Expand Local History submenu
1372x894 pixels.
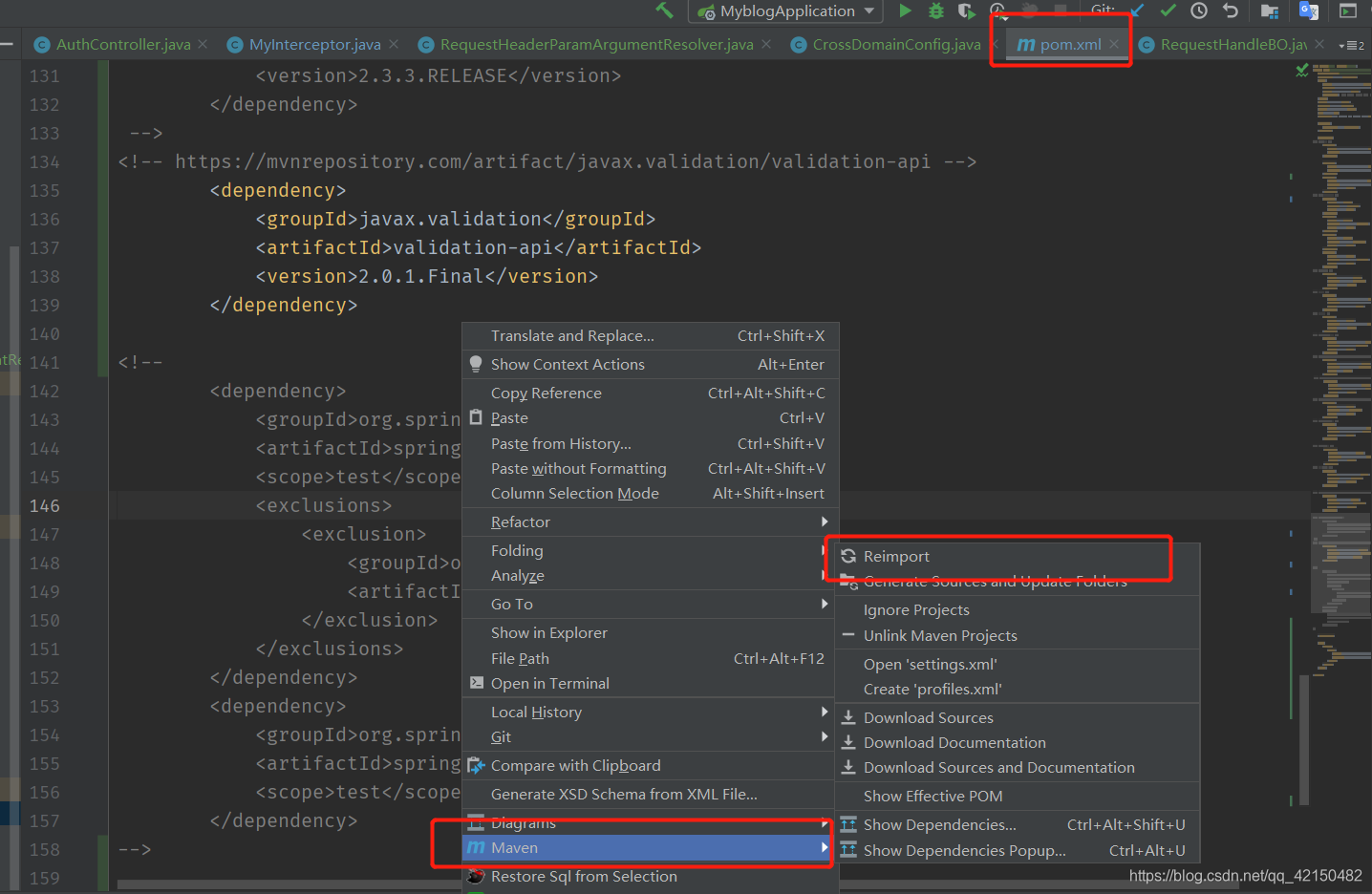point(650,713)
